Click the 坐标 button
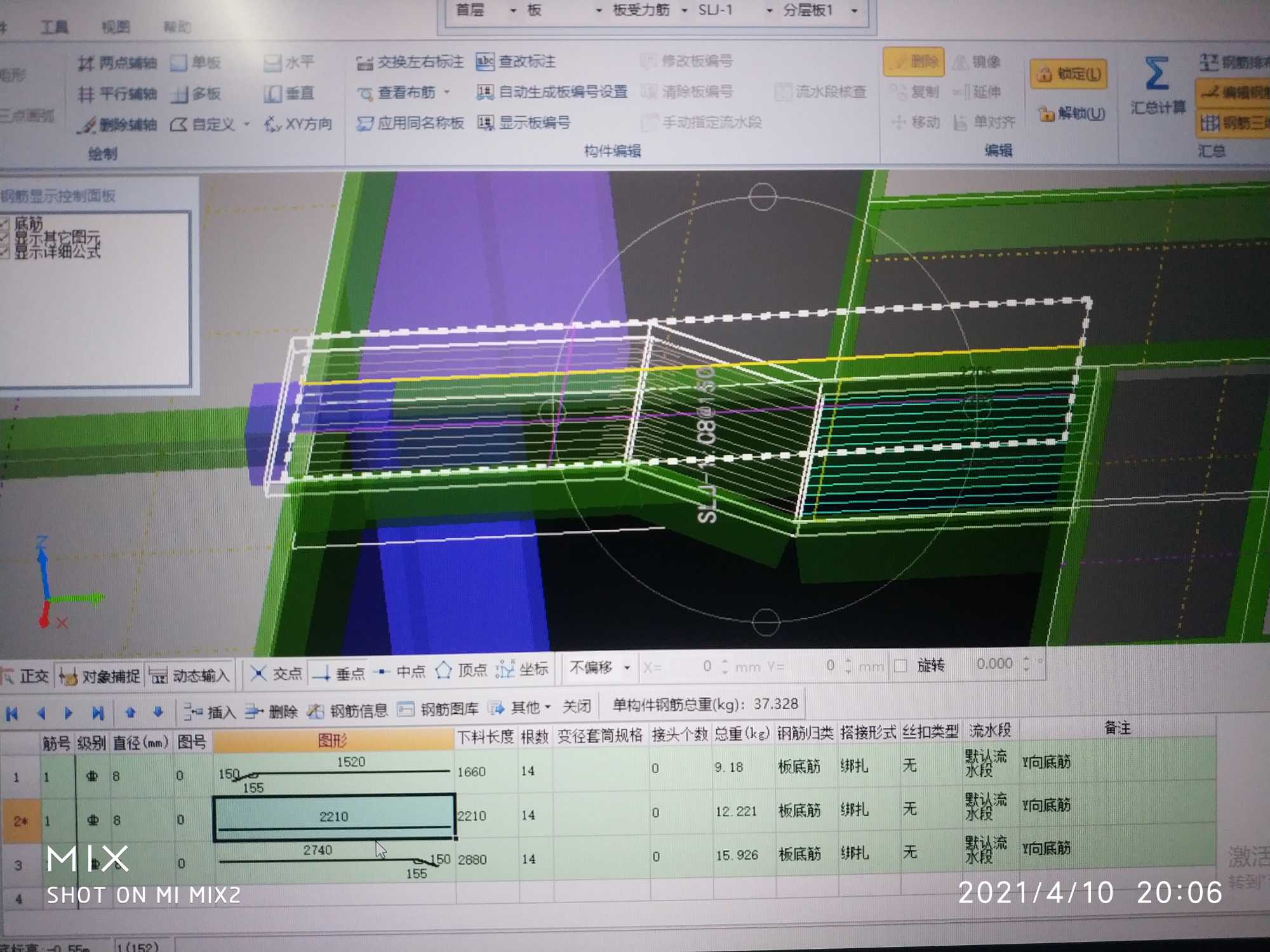Viewport: 1270px width, 952px height. point(522,669)
